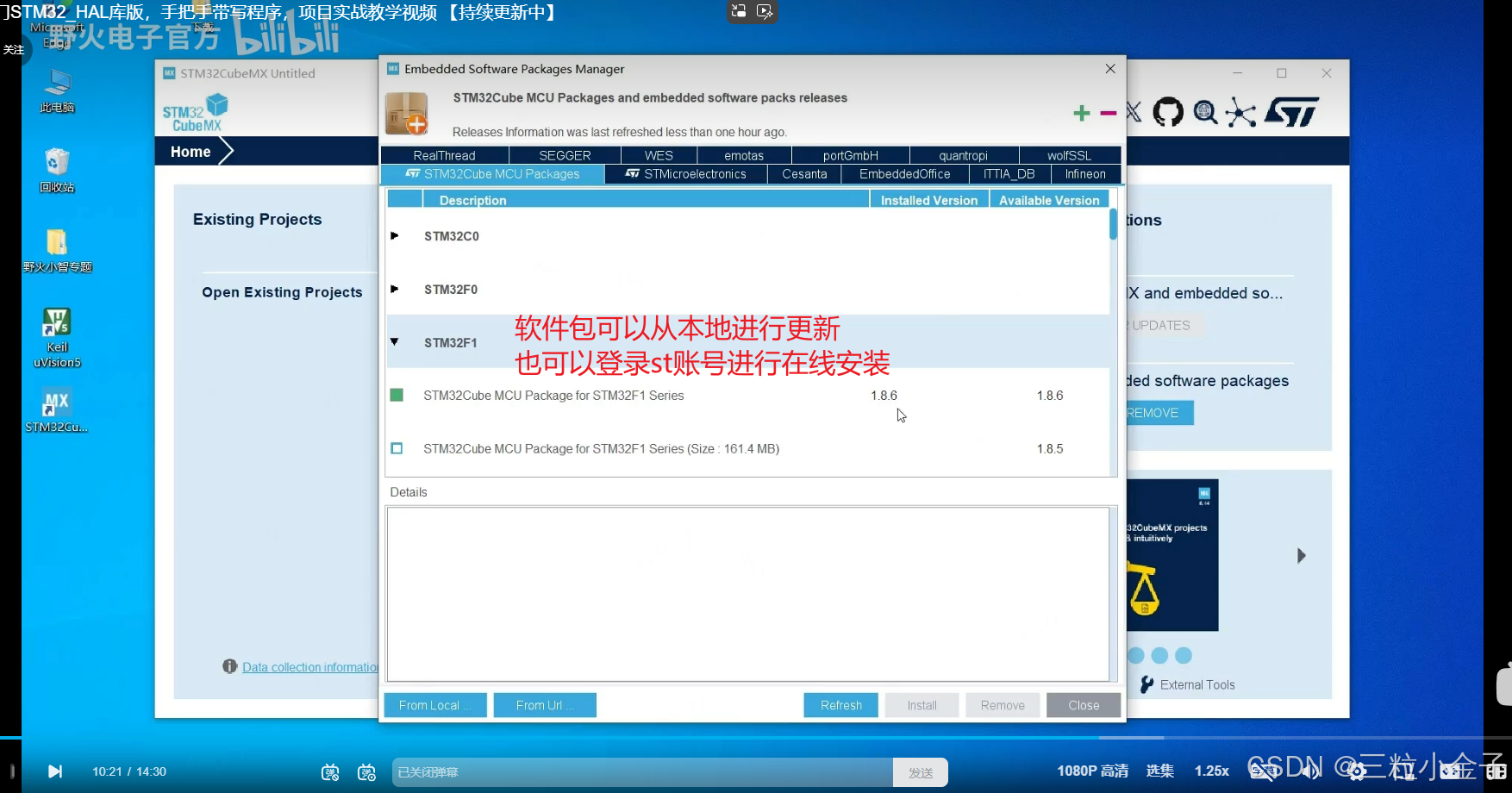Open the GitHub icon in STM32CubeMX window
Image resolution: width=1512 pixels, height=793 pixels.
click(1168, 112)
